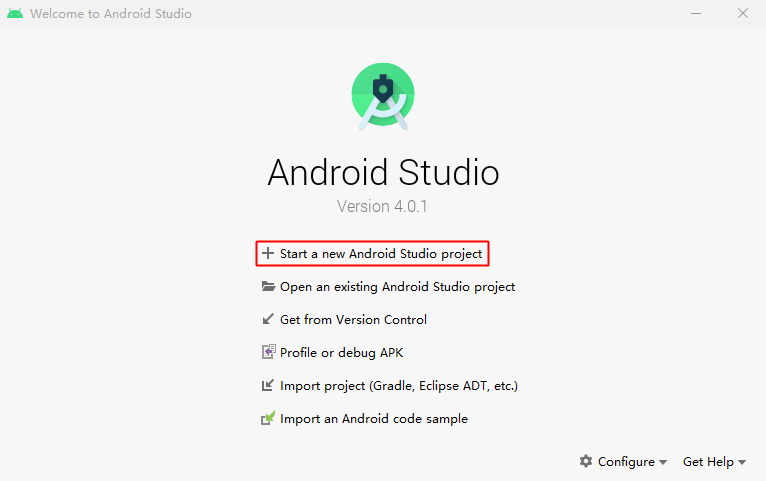Select Import project (Gradle, Eclipse ADT, etc.)
The image size is (766, 481).
coord(399,386)
